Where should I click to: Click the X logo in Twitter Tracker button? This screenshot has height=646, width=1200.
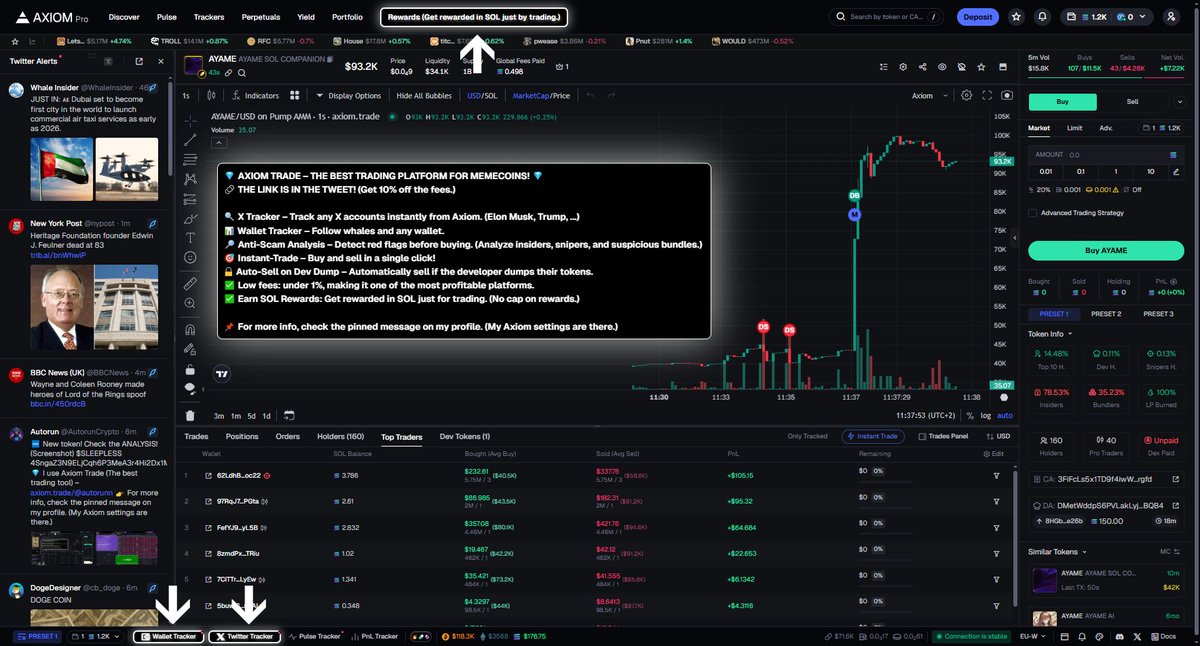219,636
